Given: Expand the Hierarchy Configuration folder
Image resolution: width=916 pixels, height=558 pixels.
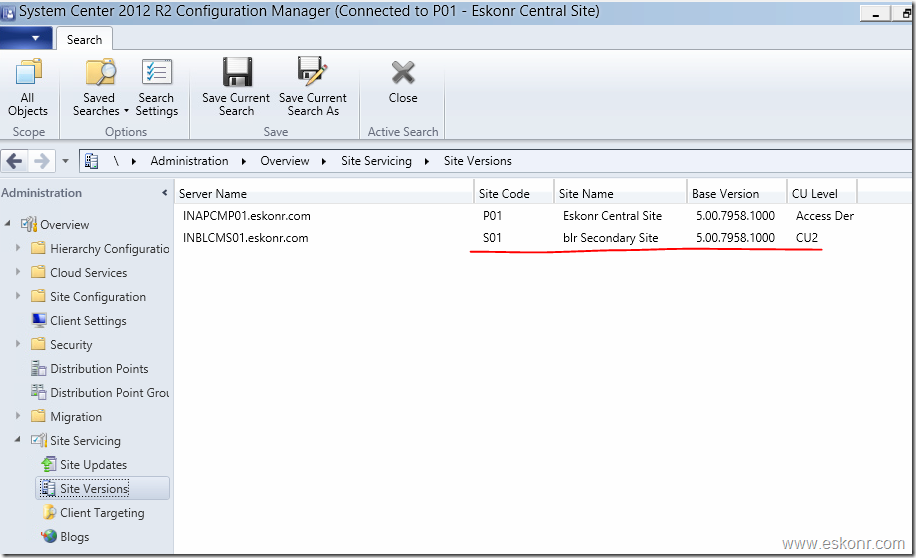Looking at the screenshot, I should click(18, 248).
